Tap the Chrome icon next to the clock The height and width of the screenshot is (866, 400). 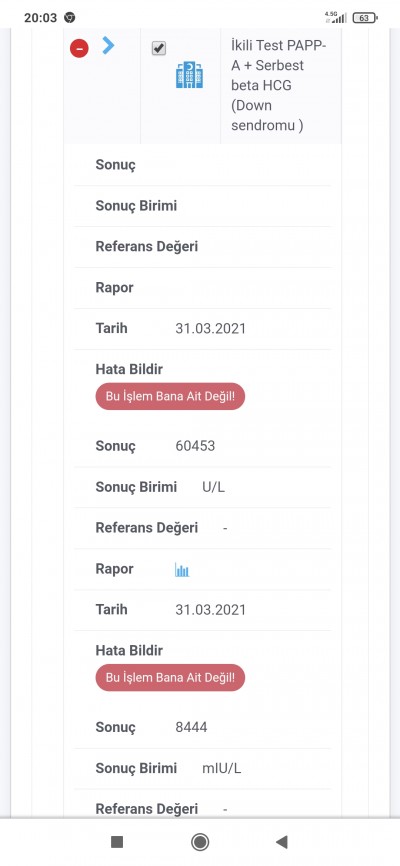[x=70, y=18]
